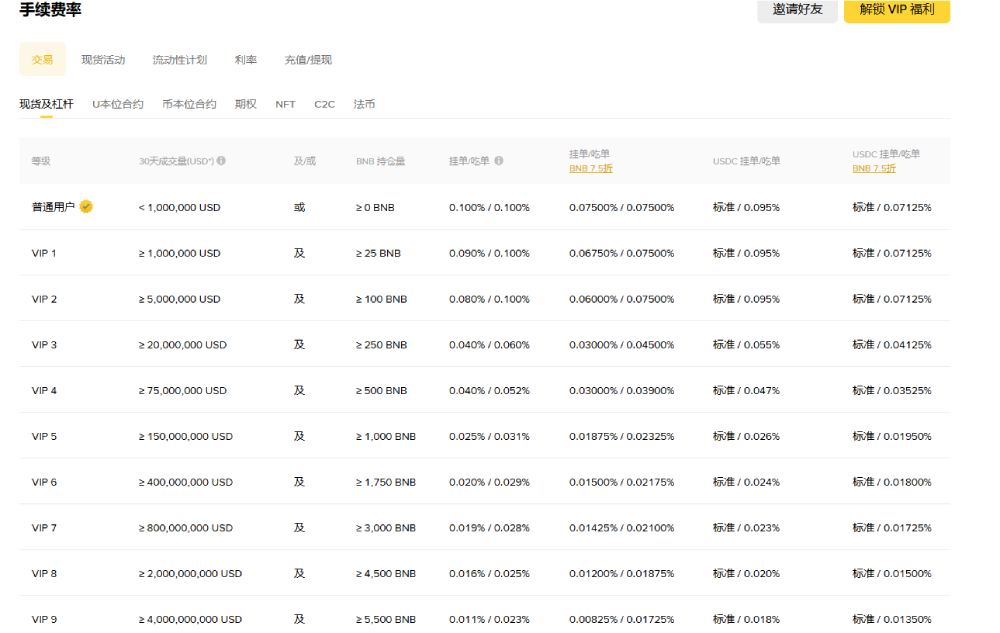
Task: Open the NFT fee tab
Action: tap(285, 103)
